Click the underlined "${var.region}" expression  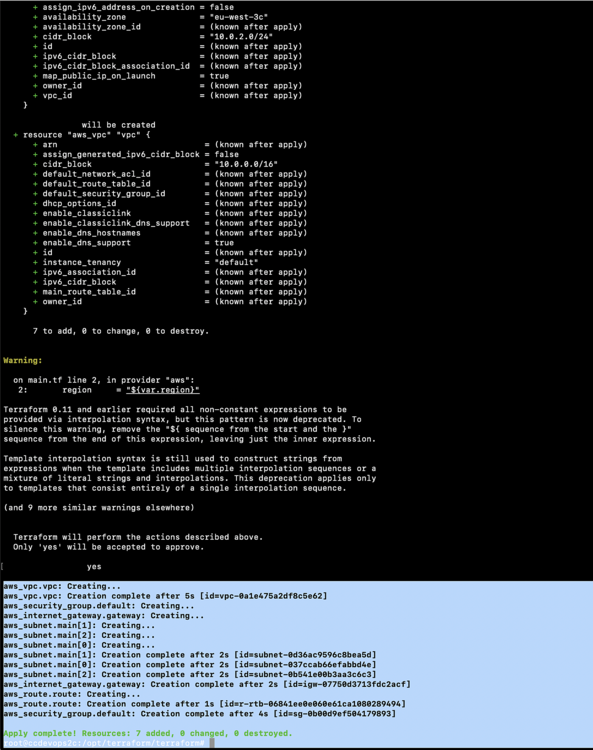click(x=163, y=390)
